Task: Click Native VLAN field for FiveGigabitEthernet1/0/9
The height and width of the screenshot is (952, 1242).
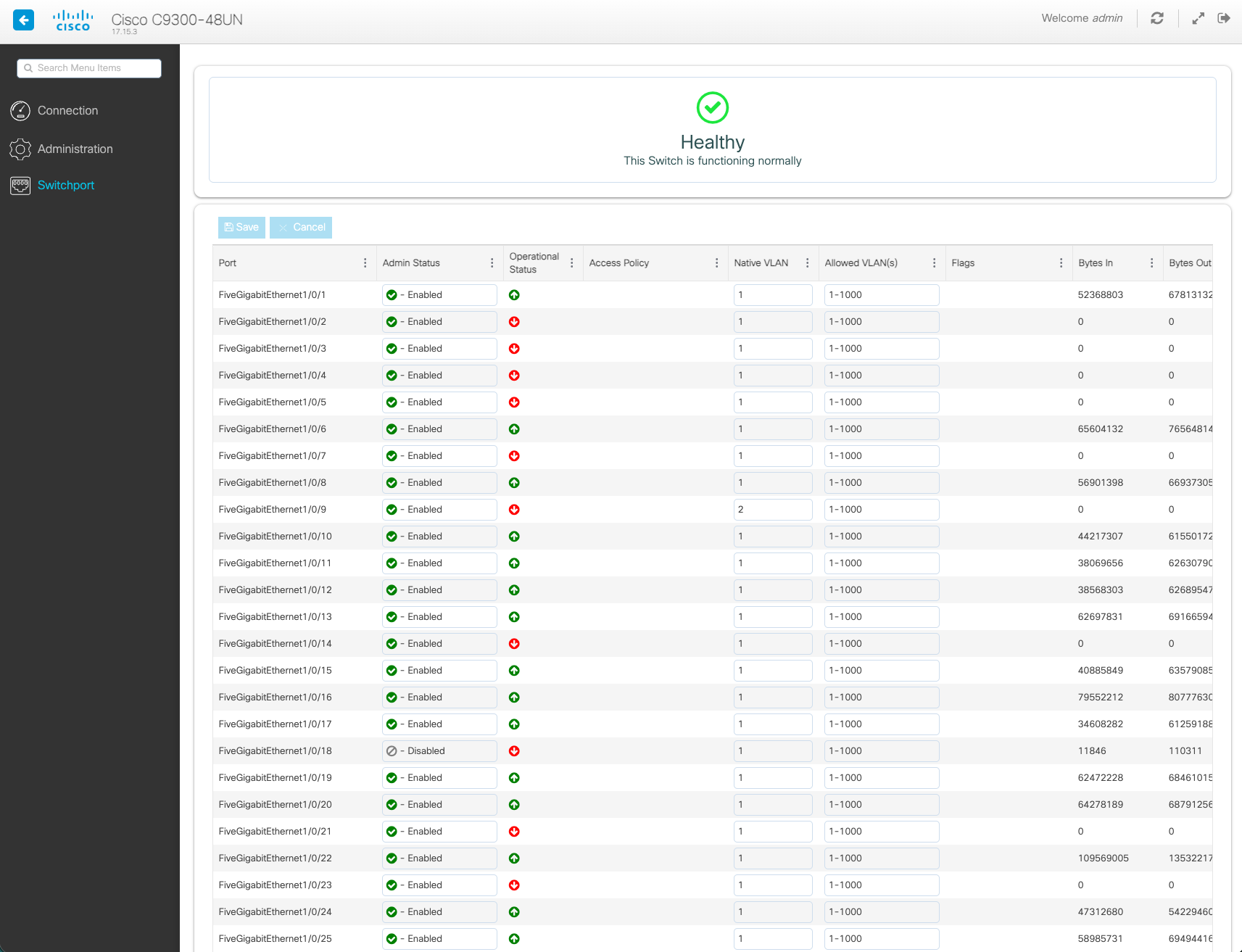Action: click(772, 510)
